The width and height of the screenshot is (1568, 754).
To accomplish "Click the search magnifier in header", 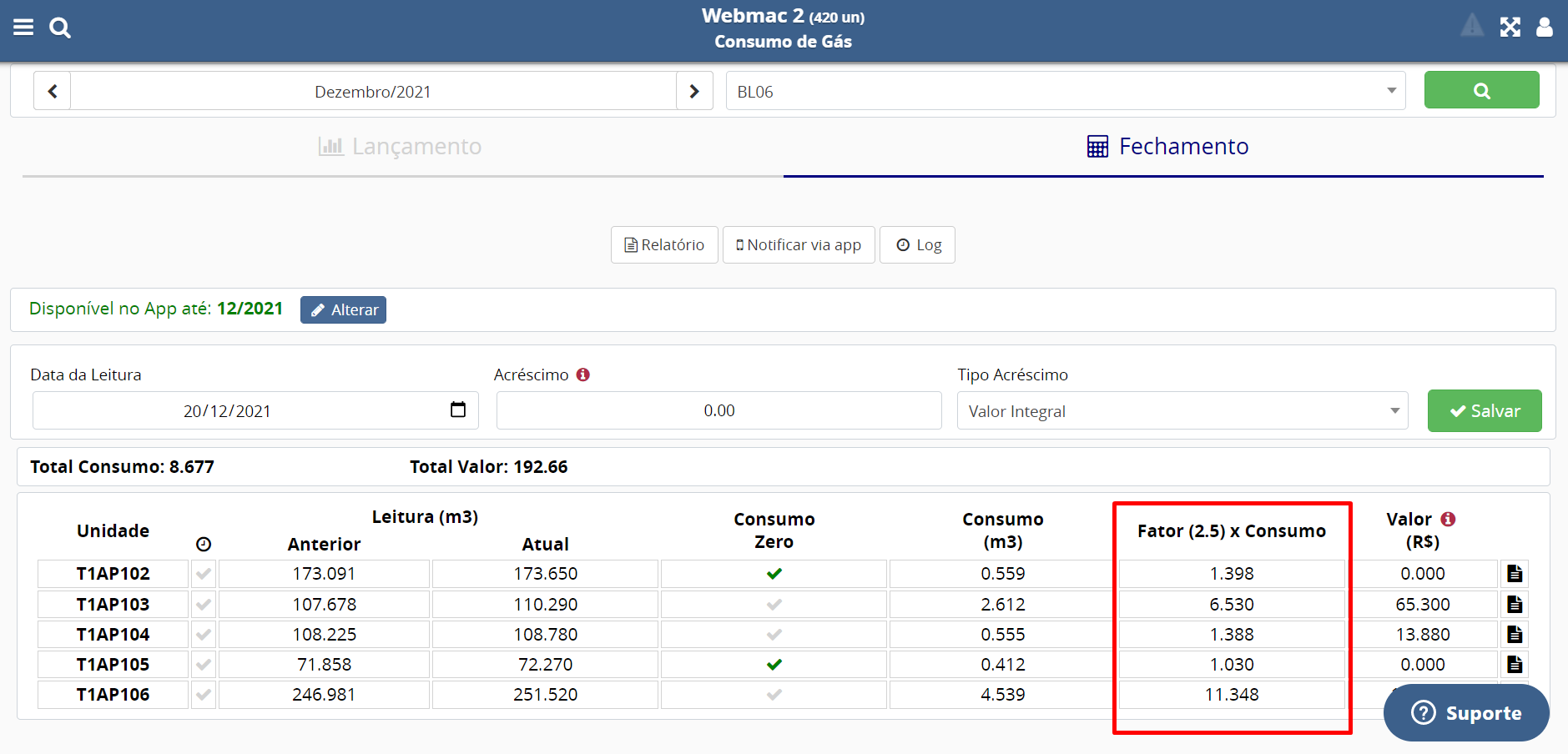I will click(x=59, y=28).
